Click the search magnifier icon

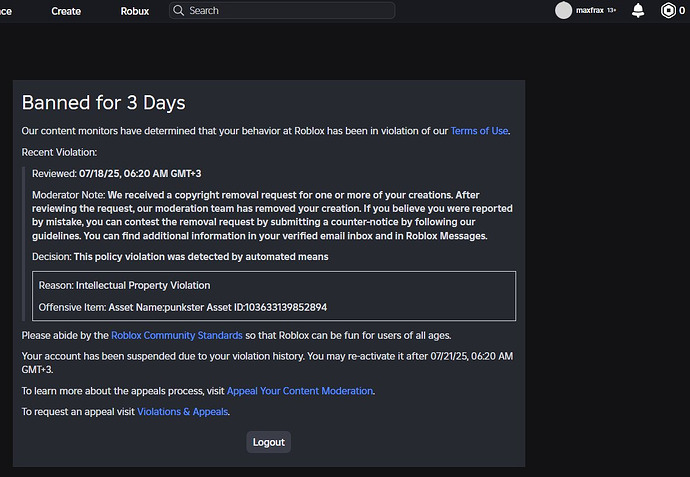(x=178, y=11)
